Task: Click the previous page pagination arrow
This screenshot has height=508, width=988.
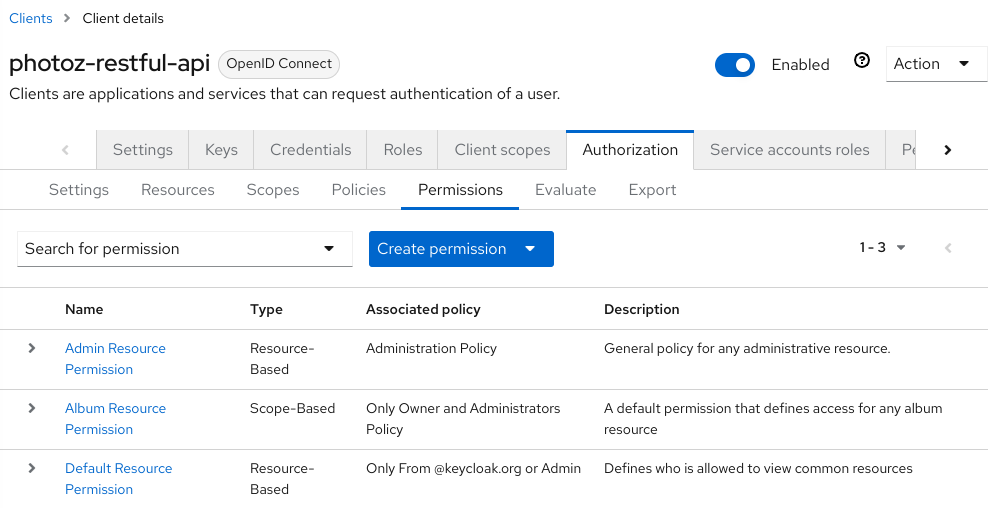Action: click(947, 248)
